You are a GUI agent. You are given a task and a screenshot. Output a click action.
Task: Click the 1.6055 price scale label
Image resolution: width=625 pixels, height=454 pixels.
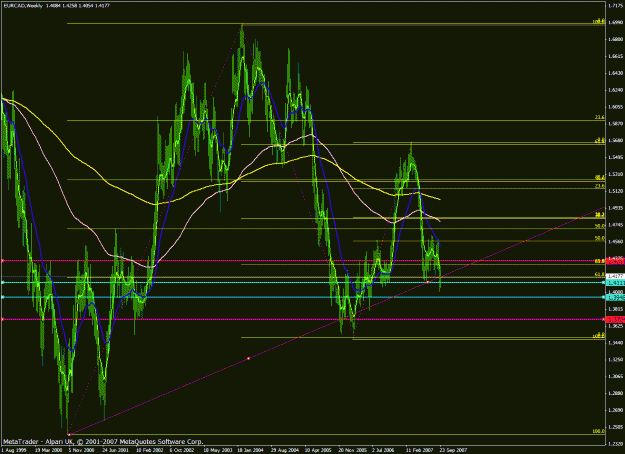614,107
